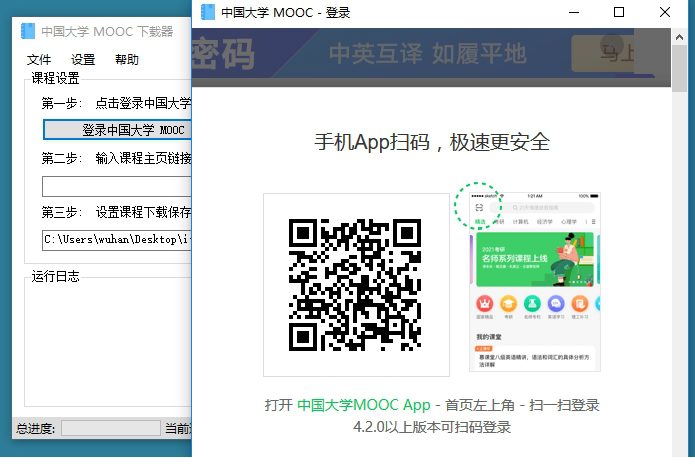Screen dimensions: 695x475
Task: Click the 第二步 step label
Action: click(62, 158)
